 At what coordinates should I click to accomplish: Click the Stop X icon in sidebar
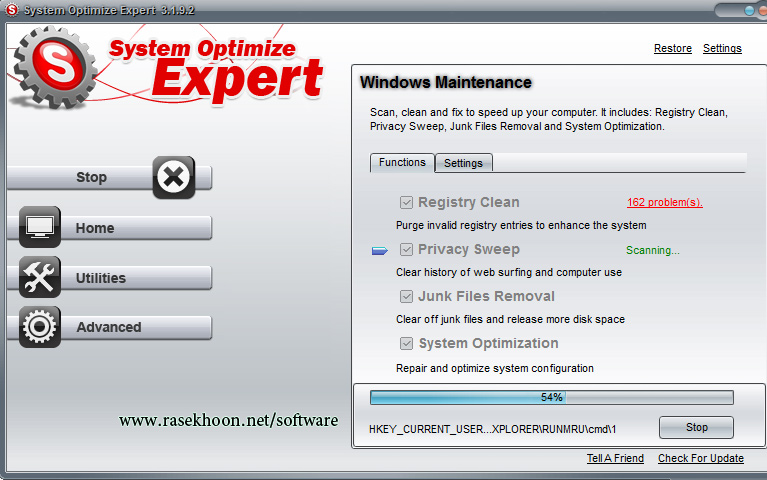(174, 177)
